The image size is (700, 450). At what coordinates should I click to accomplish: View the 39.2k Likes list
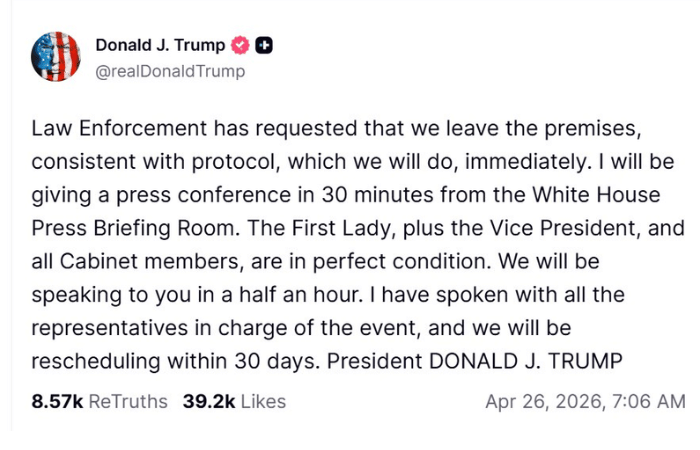[x=234, y=401]
